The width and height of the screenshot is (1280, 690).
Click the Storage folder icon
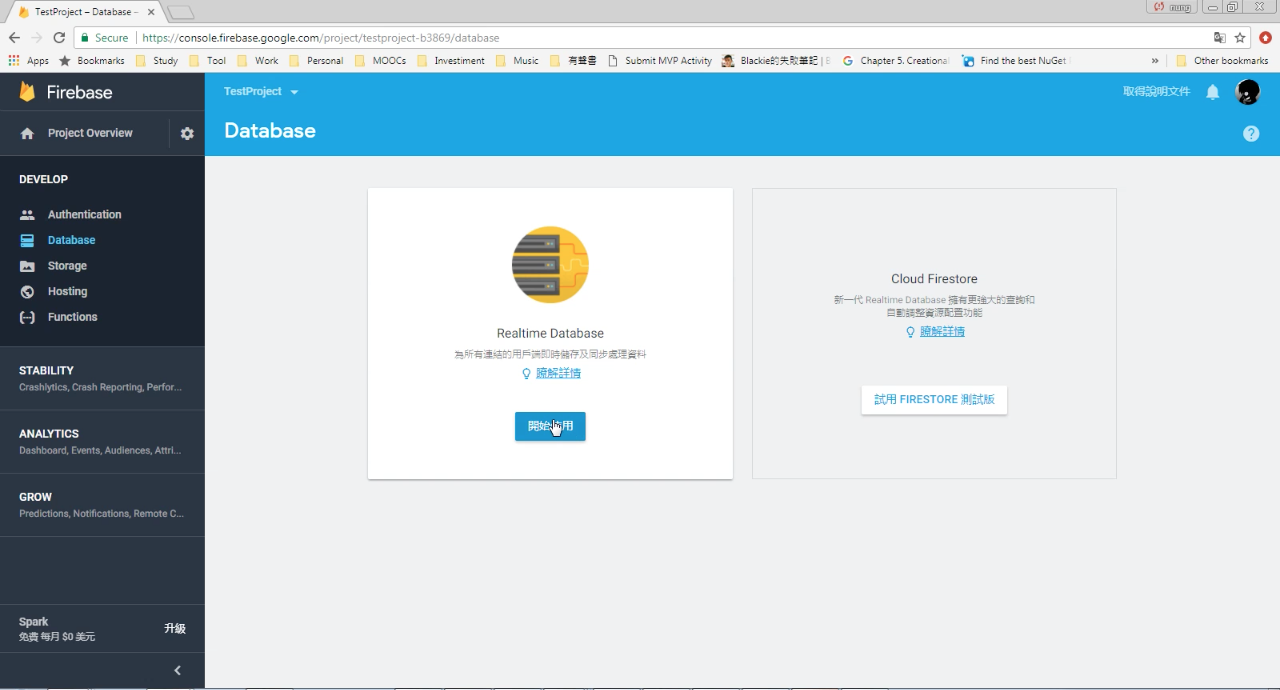pos(27,266)
